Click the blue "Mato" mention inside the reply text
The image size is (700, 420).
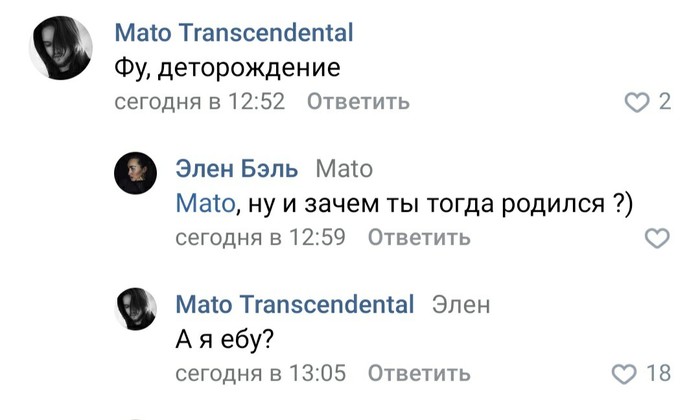coord(206,203)
